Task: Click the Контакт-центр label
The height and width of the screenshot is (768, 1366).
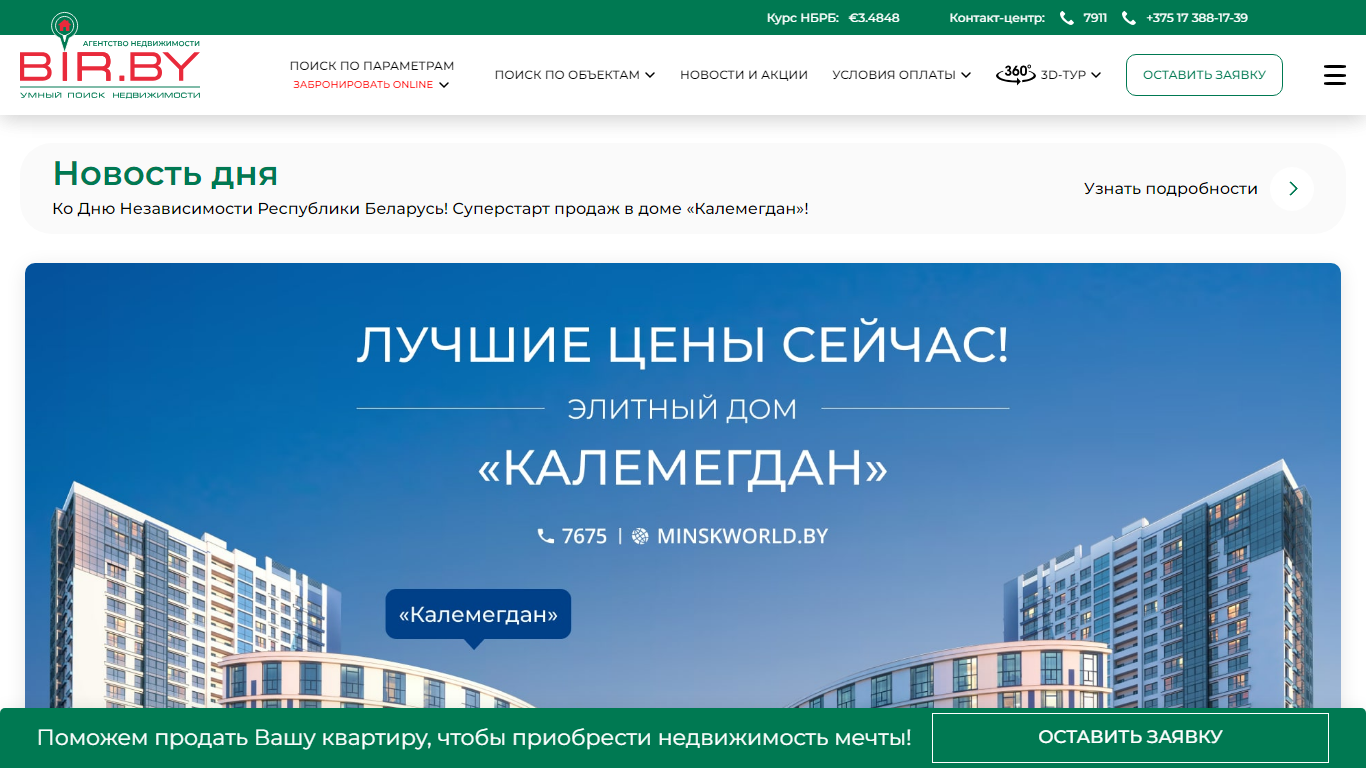Action: 997,18
